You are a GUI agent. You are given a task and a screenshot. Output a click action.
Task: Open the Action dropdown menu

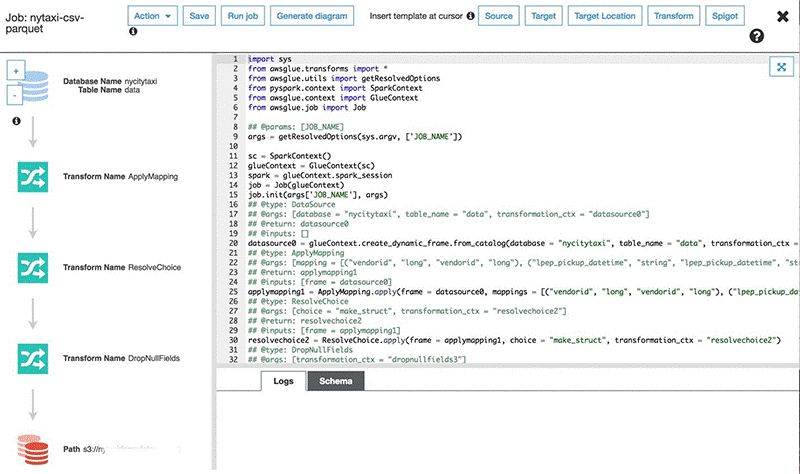(x=153, y=16)
